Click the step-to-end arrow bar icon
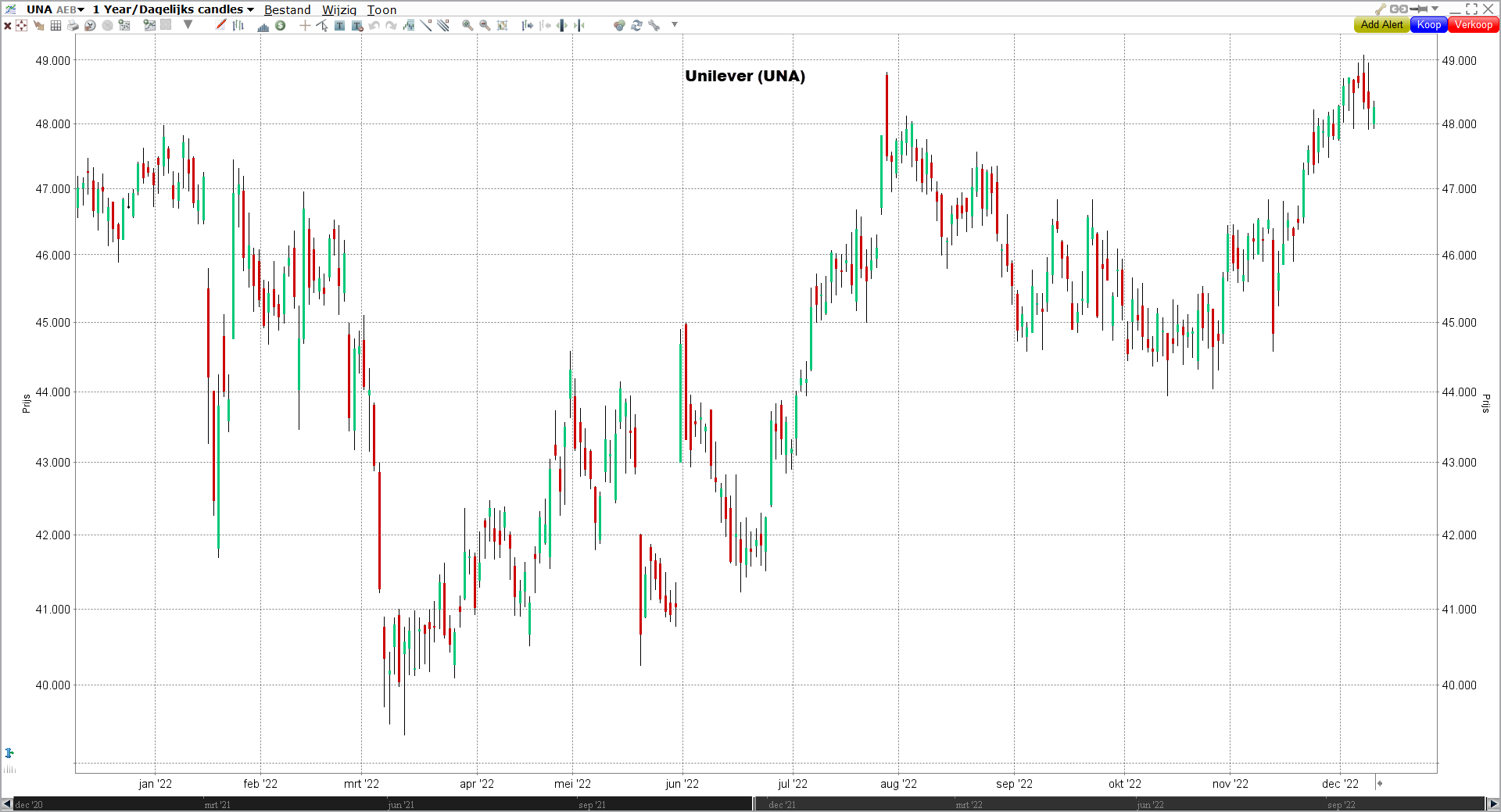 tap(579, 25)
